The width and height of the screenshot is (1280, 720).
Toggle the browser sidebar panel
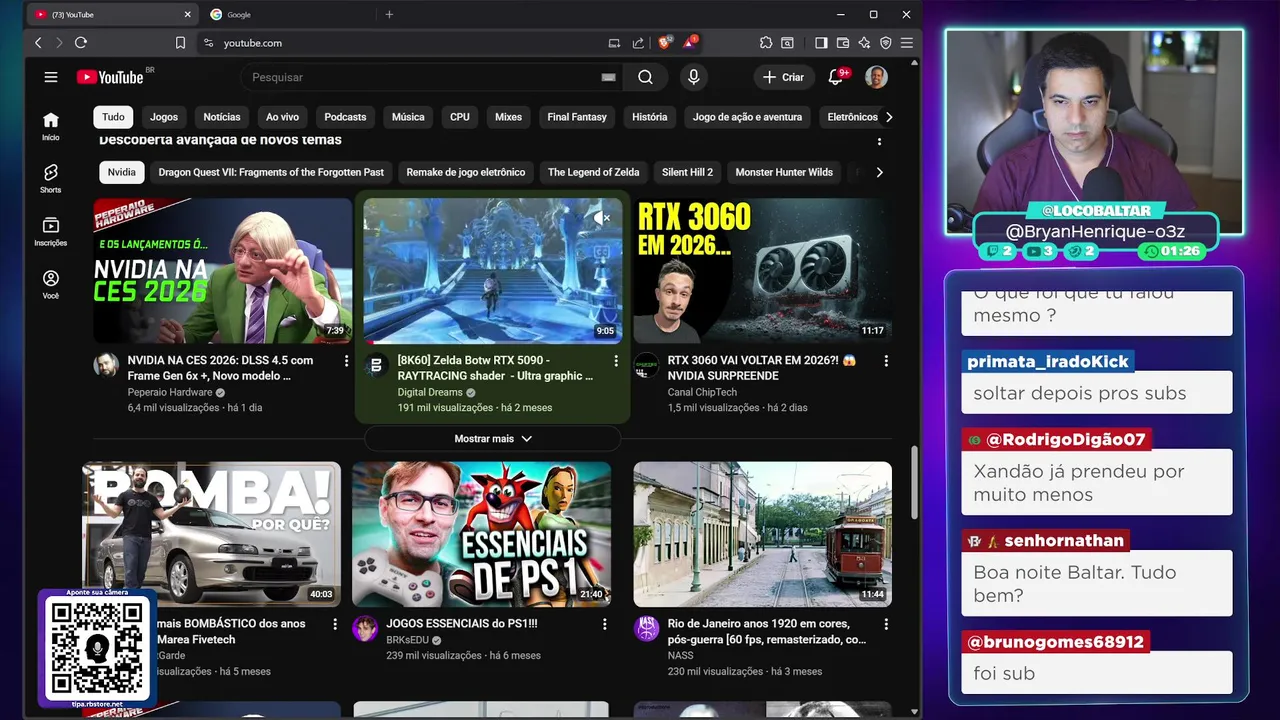pyautogui.click(x=821, y=43)
